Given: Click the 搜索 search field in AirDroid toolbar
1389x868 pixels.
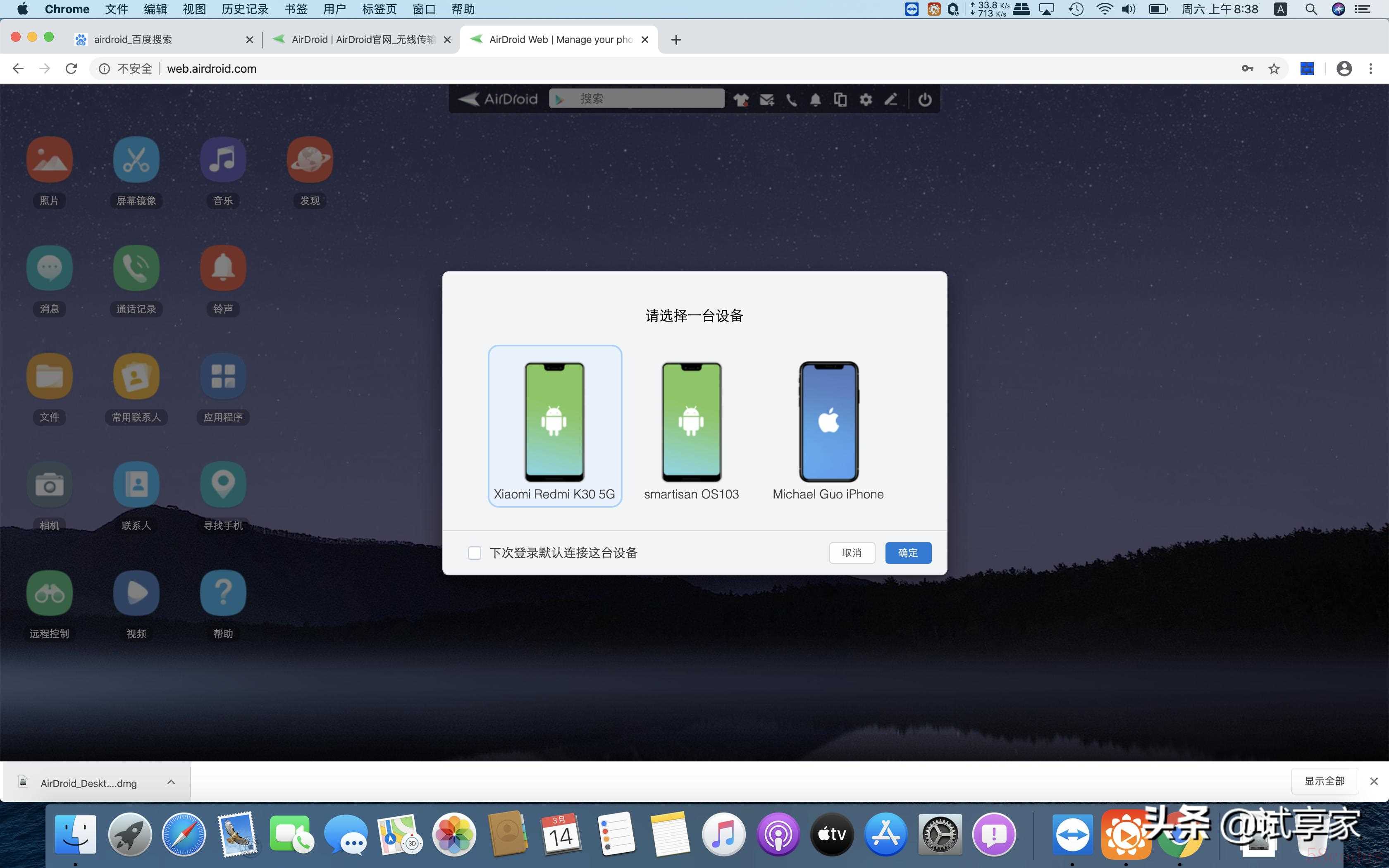Looking at the screenshot, I should pos(637,99).
